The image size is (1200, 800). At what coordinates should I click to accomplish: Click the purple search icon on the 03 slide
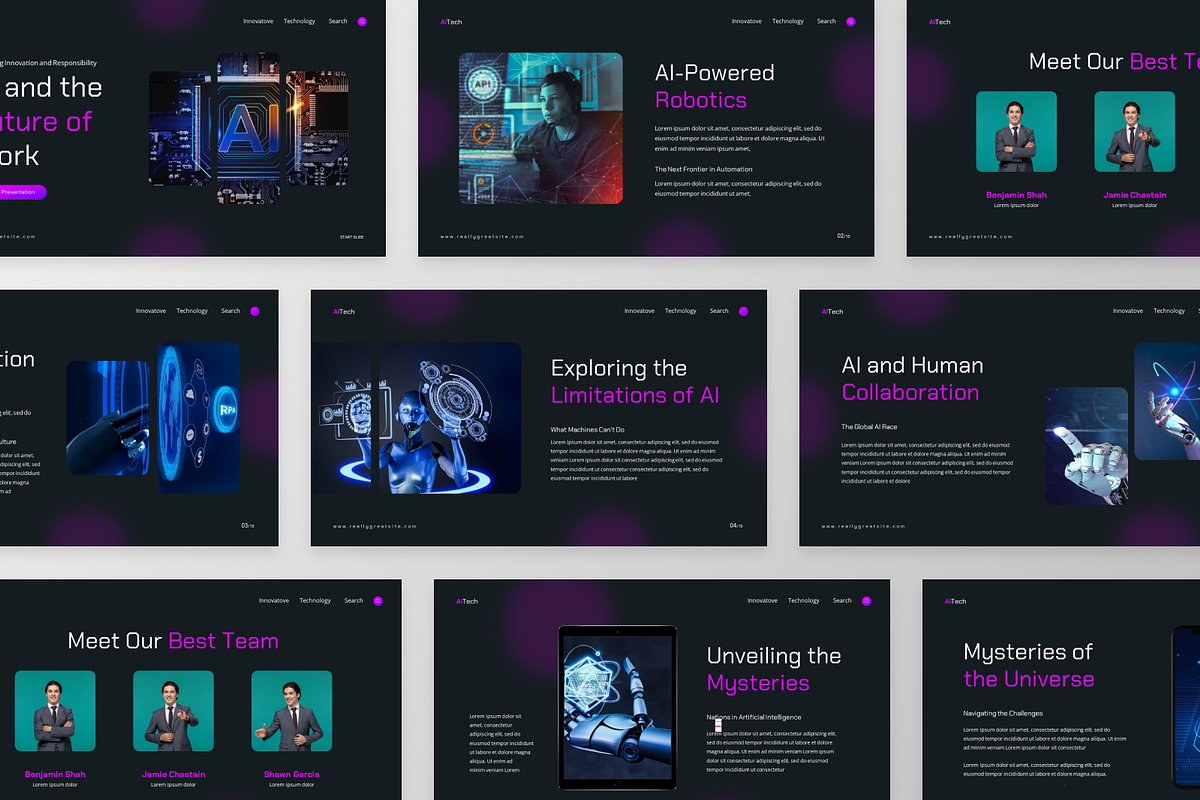coord(254,311)
